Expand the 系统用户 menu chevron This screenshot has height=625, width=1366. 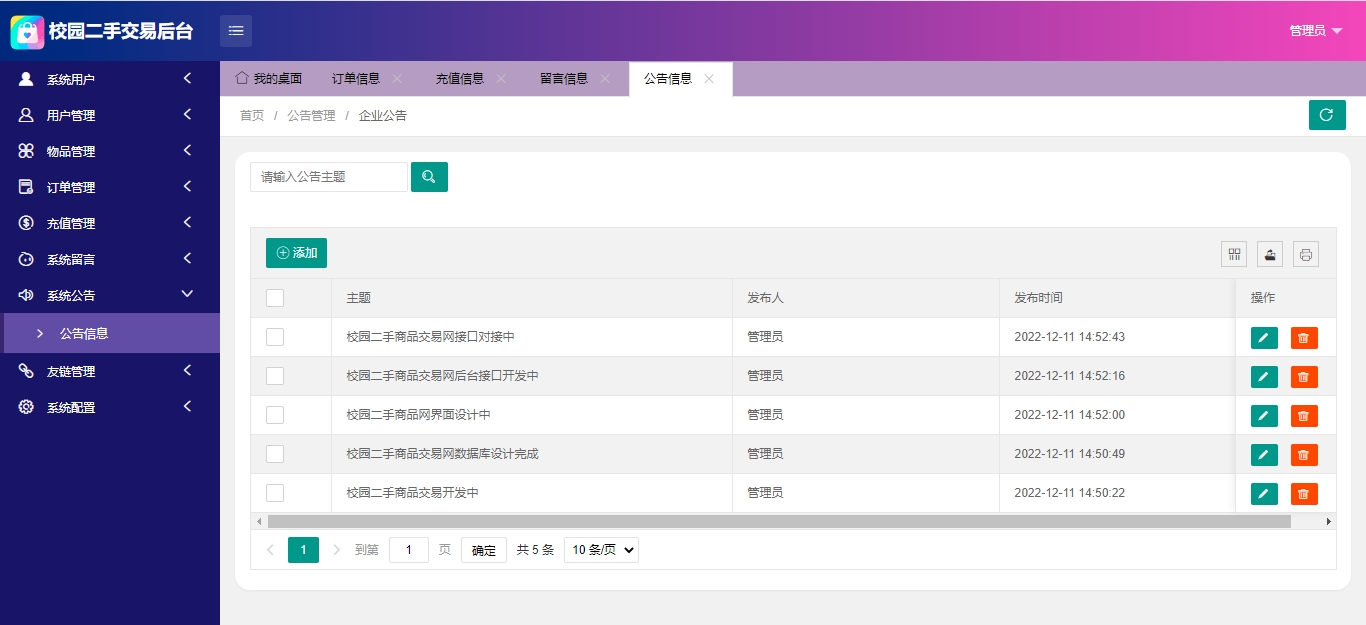click(x=187, y=79)
